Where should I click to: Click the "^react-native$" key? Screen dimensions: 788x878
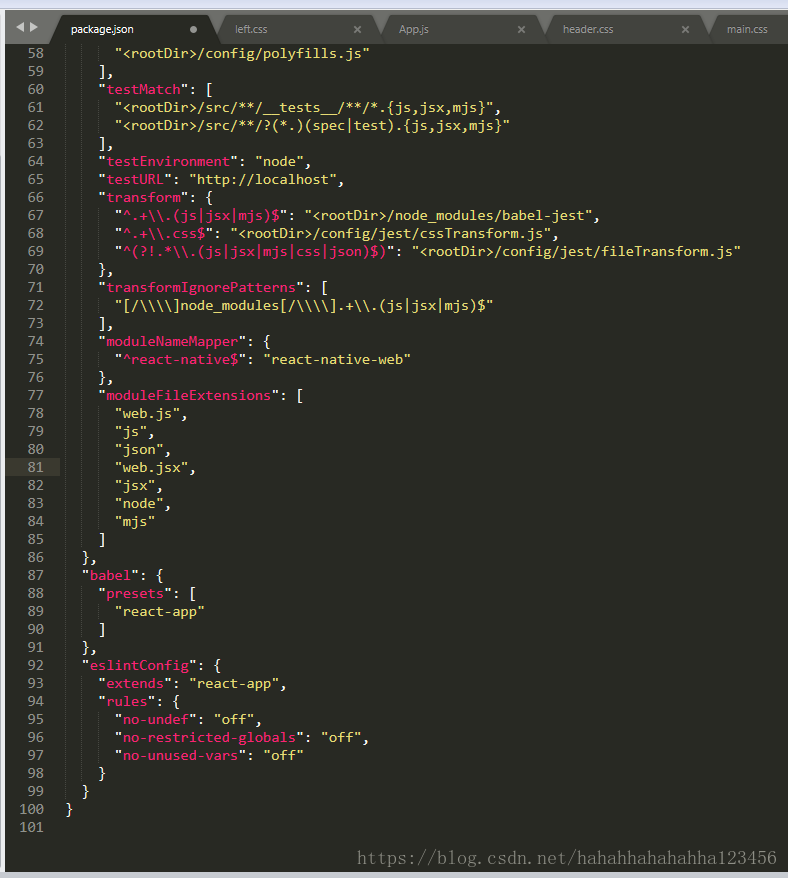[180, 359]
